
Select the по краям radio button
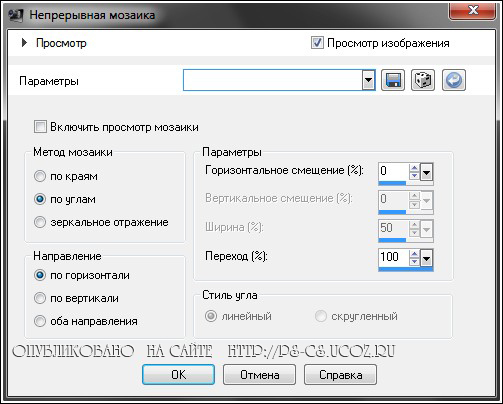40,176
